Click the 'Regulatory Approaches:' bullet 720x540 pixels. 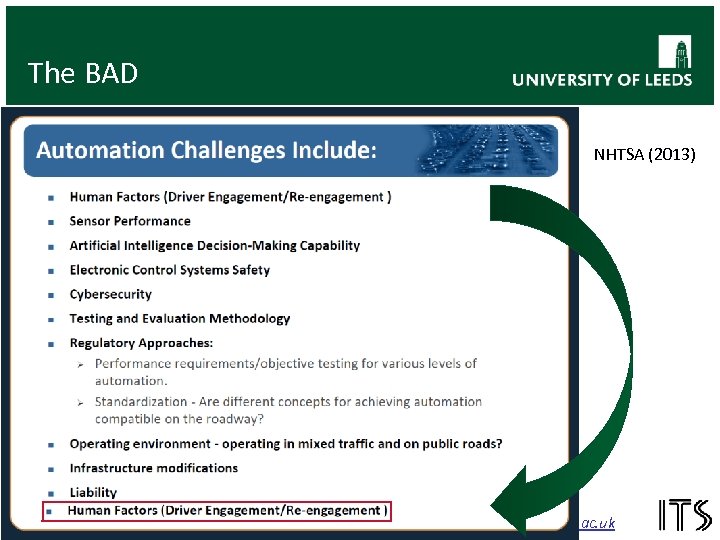click(x=141, y=343)
